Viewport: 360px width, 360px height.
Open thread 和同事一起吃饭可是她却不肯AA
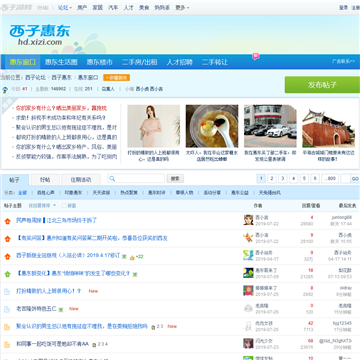pyautogui.click(x=53, y=344)
